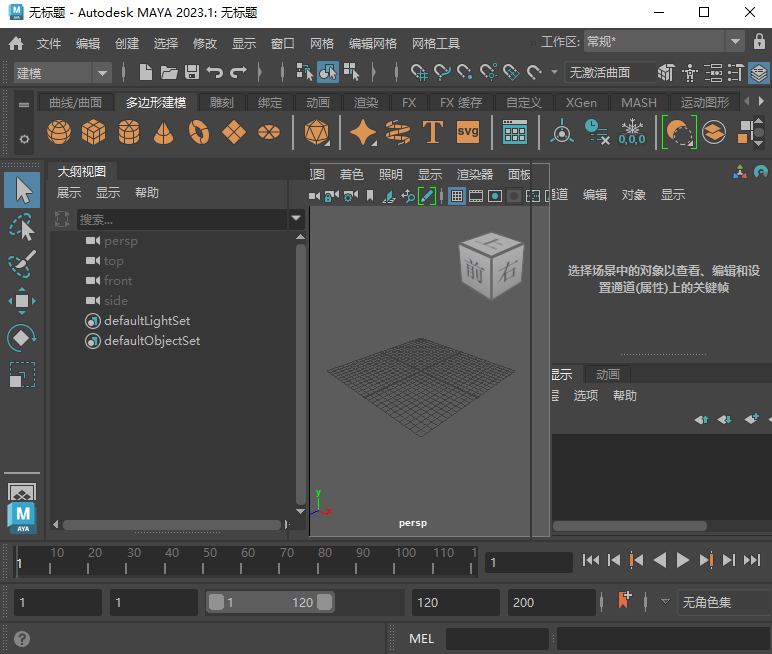Screen dimensions: 772x654
Task: Toggle the viewport grid display button
Action: [457, 197]
